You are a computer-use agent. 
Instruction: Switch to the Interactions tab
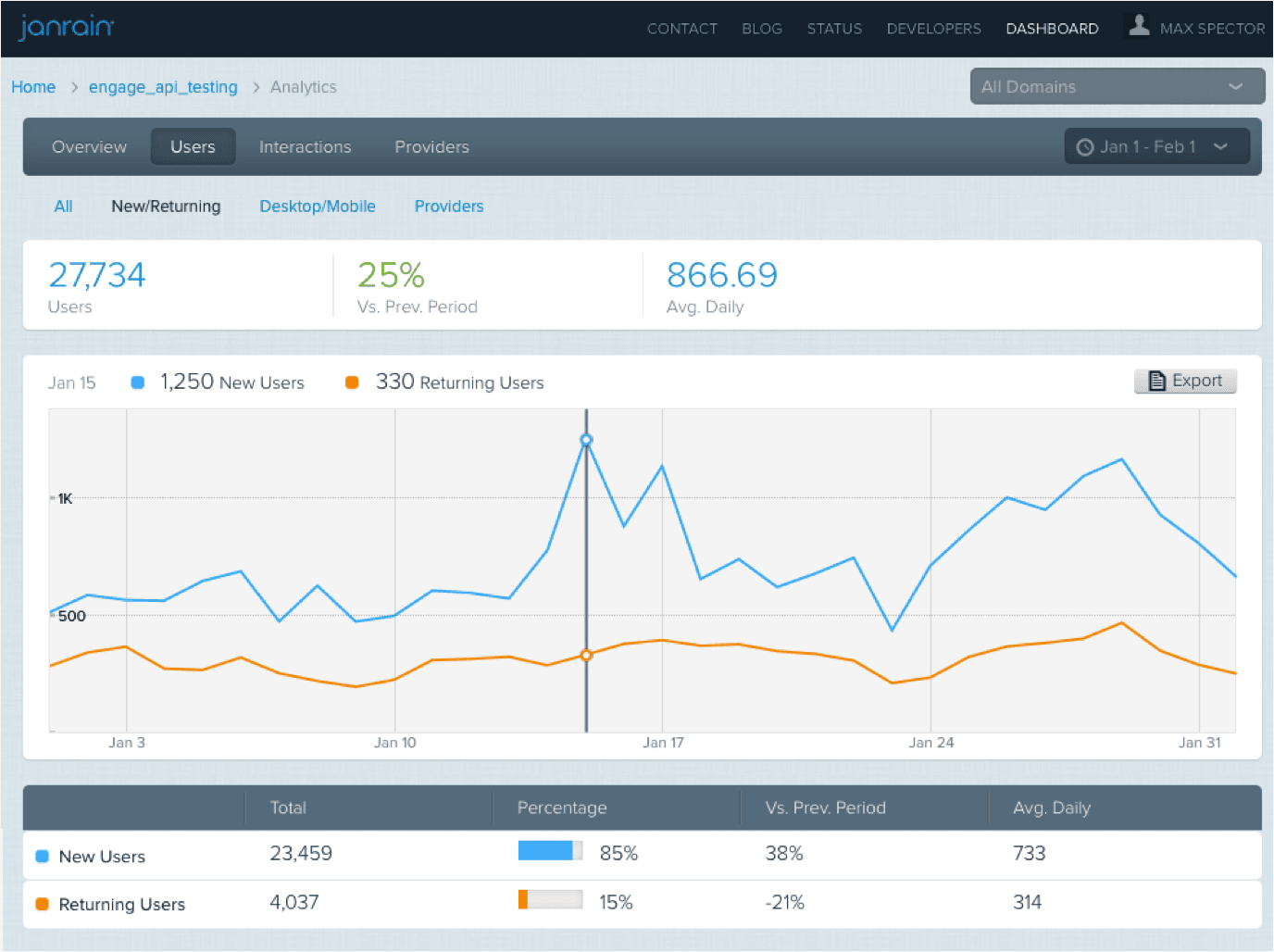(x=305, y=147)
